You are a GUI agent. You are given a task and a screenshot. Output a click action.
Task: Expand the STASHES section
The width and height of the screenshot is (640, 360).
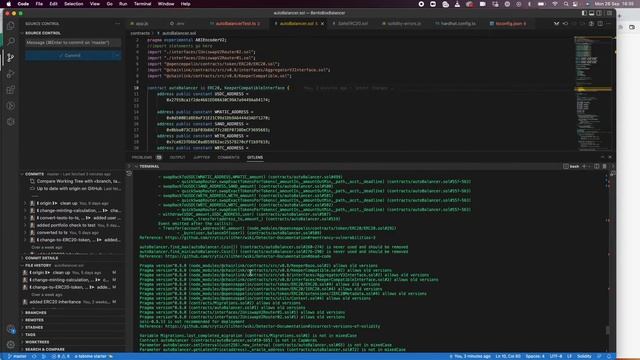[34, 327]
